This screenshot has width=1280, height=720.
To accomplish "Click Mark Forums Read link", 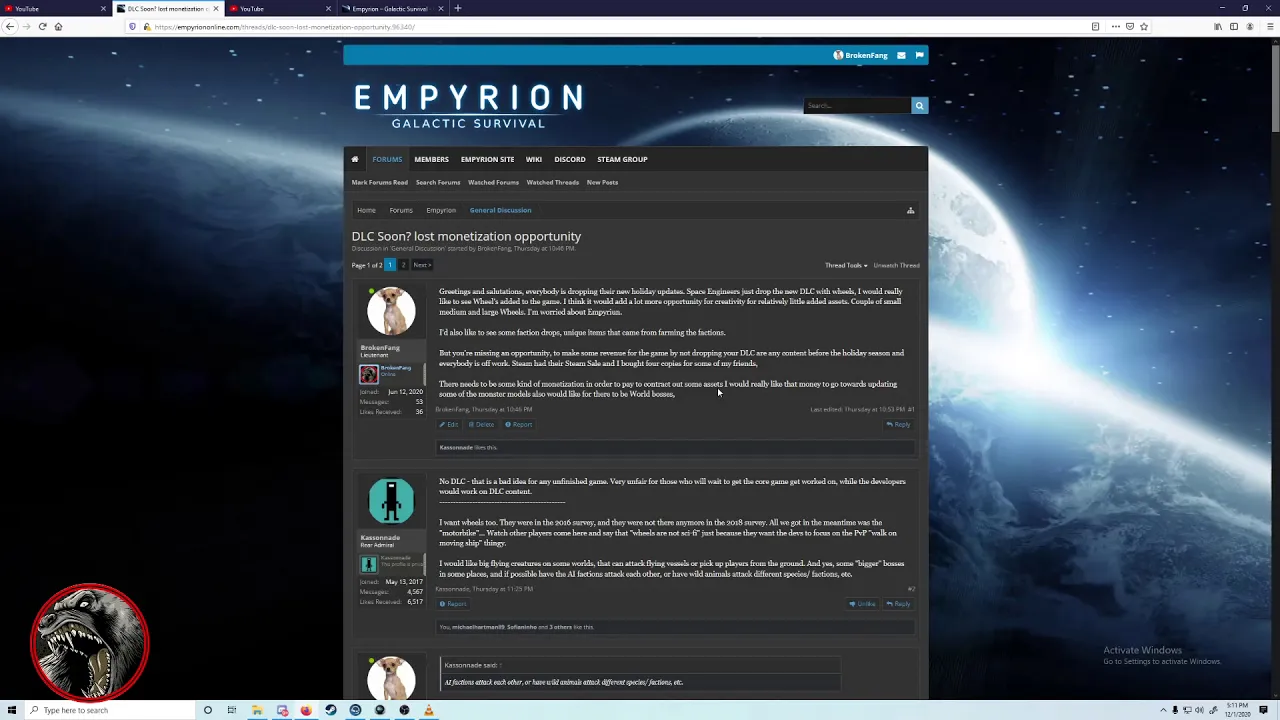I will pos(379,182).
